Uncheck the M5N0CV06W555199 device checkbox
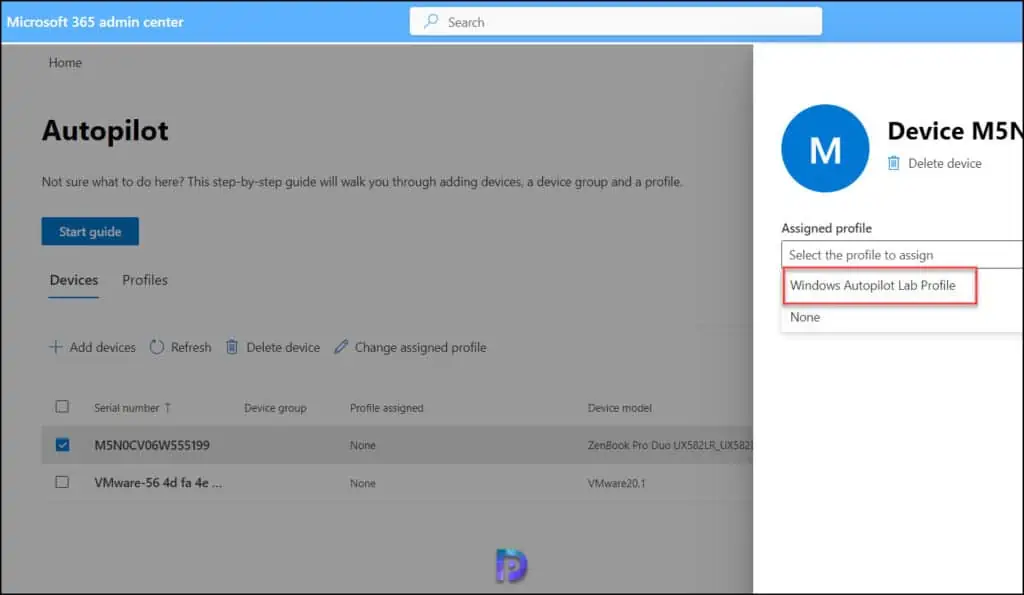Screen dimensions: 1024x595 coord(62,445)
